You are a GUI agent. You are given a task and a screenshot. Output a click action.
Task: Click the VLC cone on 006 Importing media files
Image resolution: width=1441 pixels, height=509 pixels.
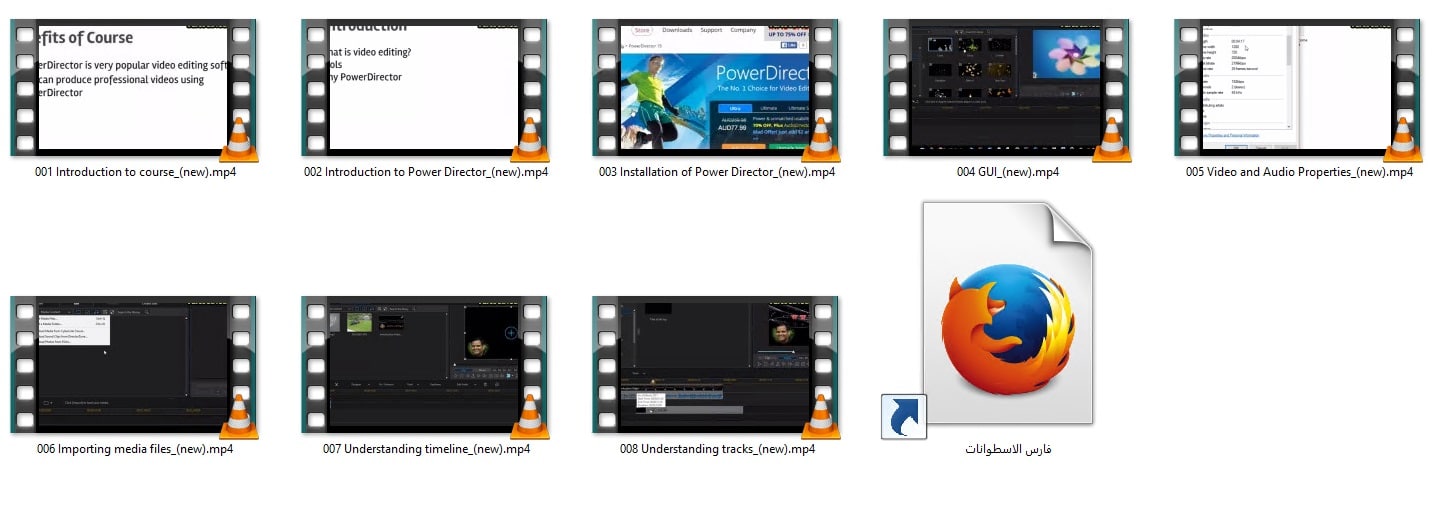[238, 417]
